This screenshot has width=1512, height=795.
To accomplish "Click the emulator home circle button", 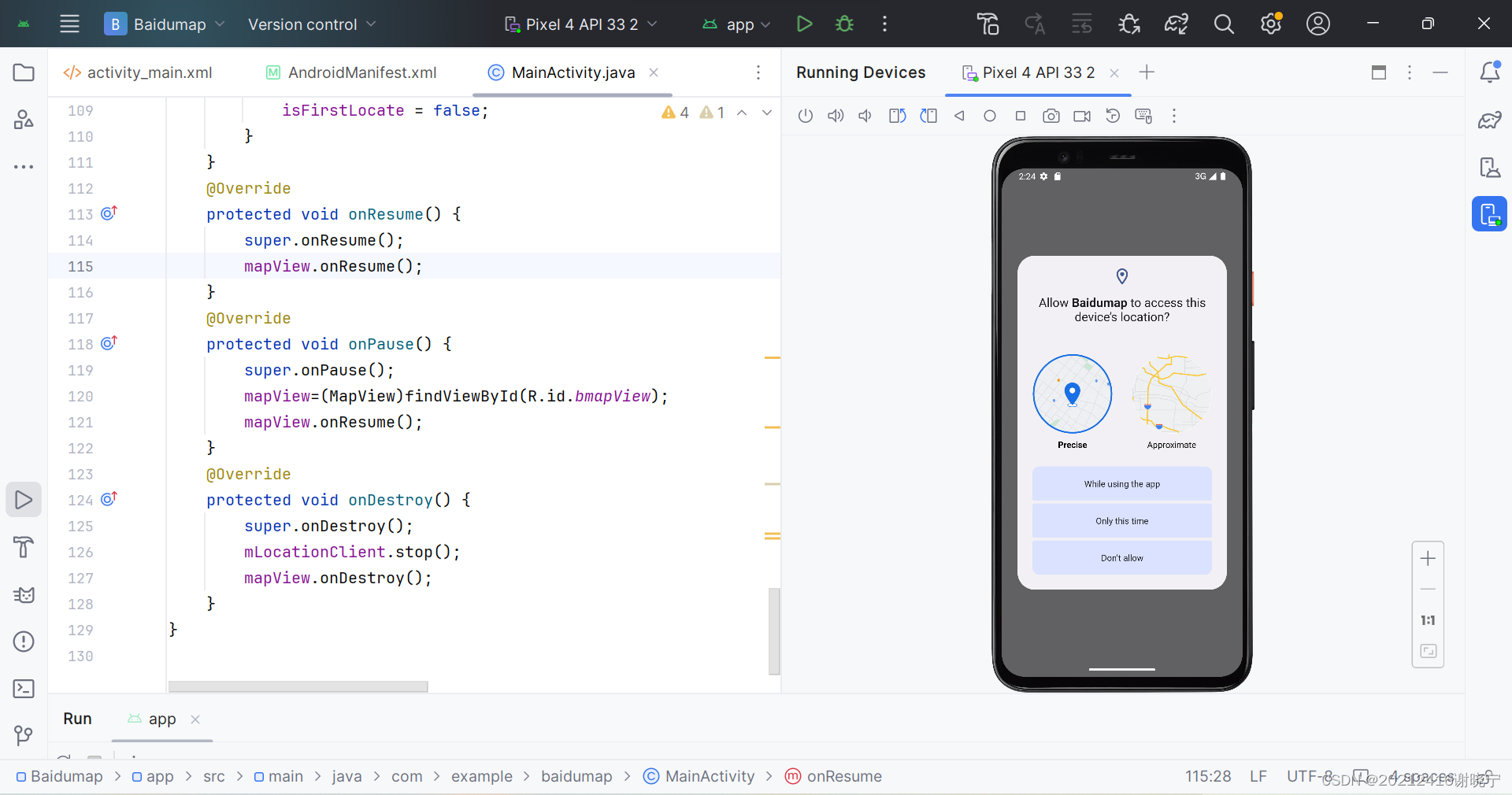I will point(990,116).
